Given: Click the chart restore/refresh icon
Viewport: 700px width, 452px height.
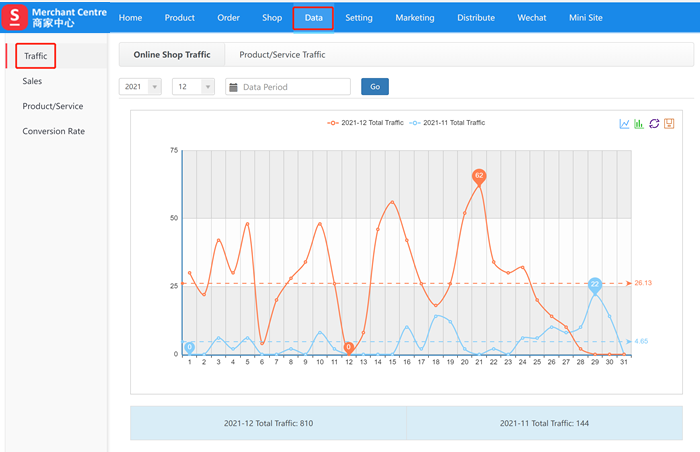Looking at the screenshot, I should [654, 124].
